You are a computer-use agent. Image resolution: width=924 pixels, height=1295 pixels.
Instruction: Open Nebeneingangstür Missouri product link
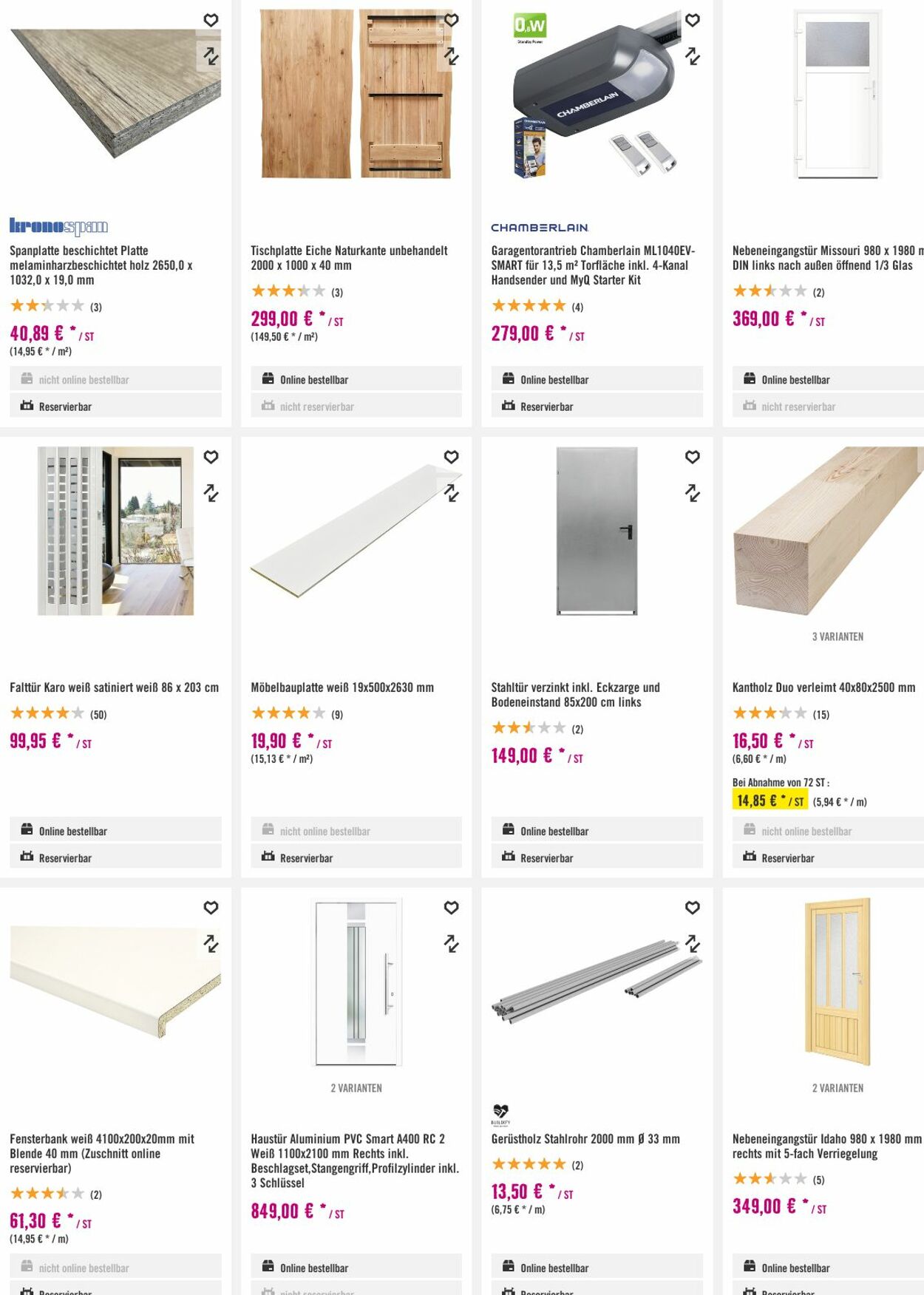823,258
